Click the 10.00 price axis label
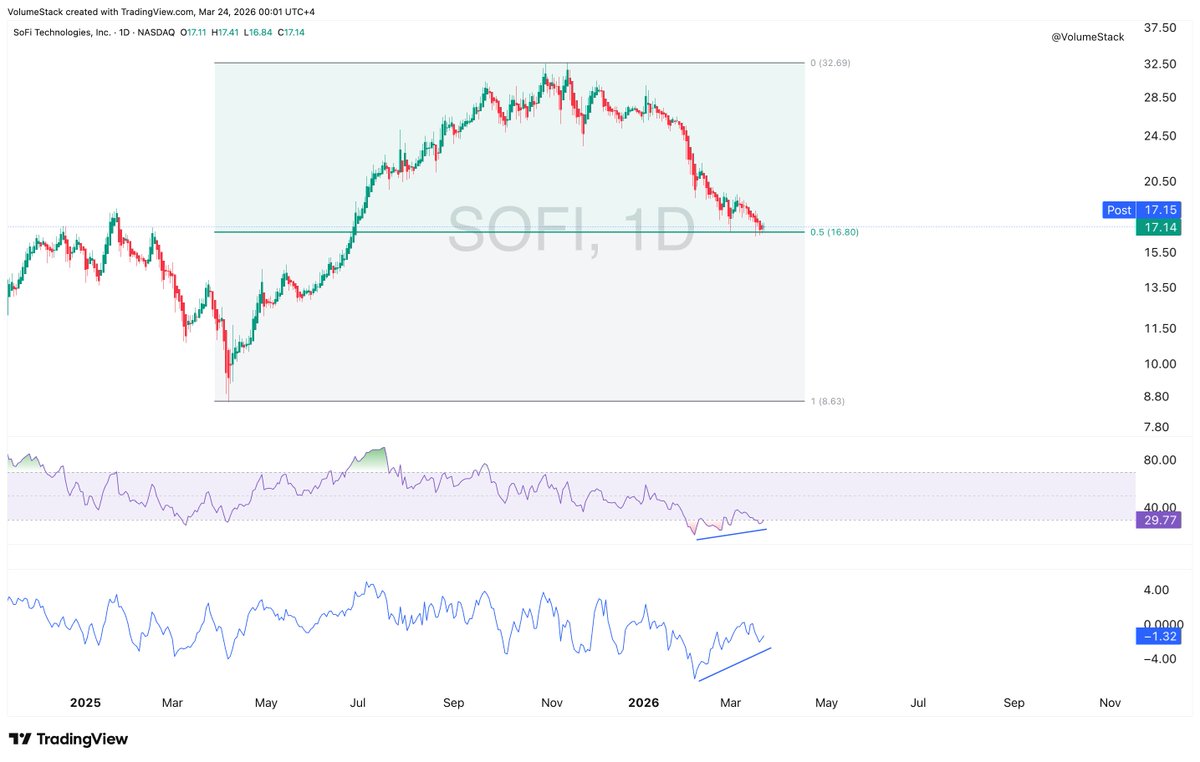Image resolution: width=1200 pixels, height=762 pixels. 1160,364
